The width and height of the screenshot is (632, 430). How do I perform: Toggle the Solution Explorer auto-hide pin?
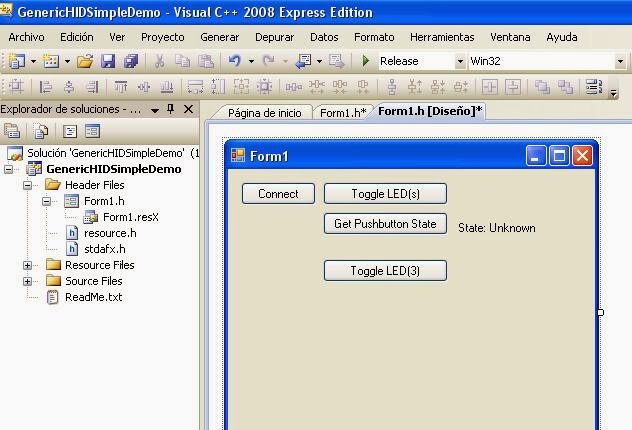tap(170, 109)
